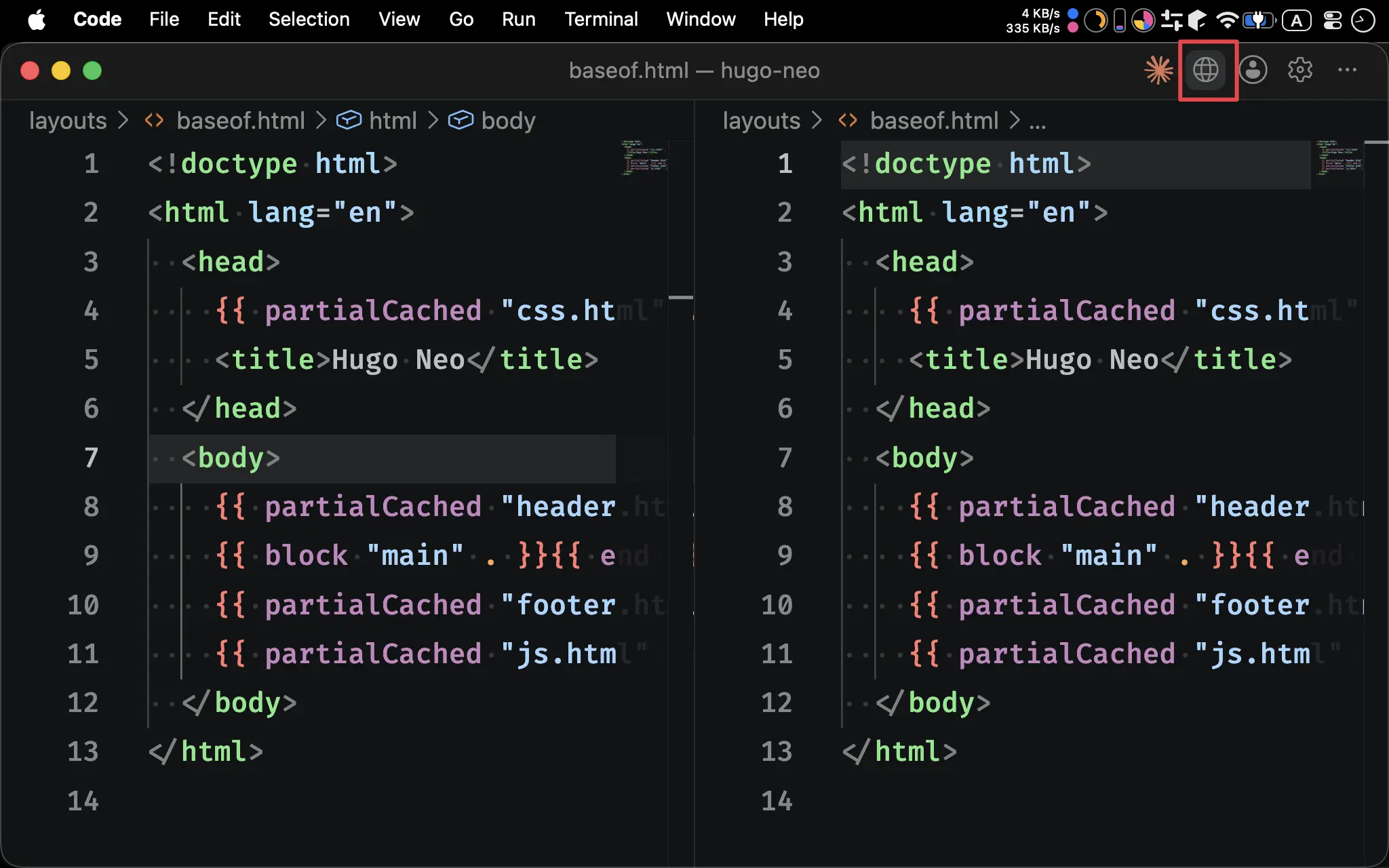1389x868 pixels.
Task: Click partialCached "header line in left editor
Action: [440, 507]
